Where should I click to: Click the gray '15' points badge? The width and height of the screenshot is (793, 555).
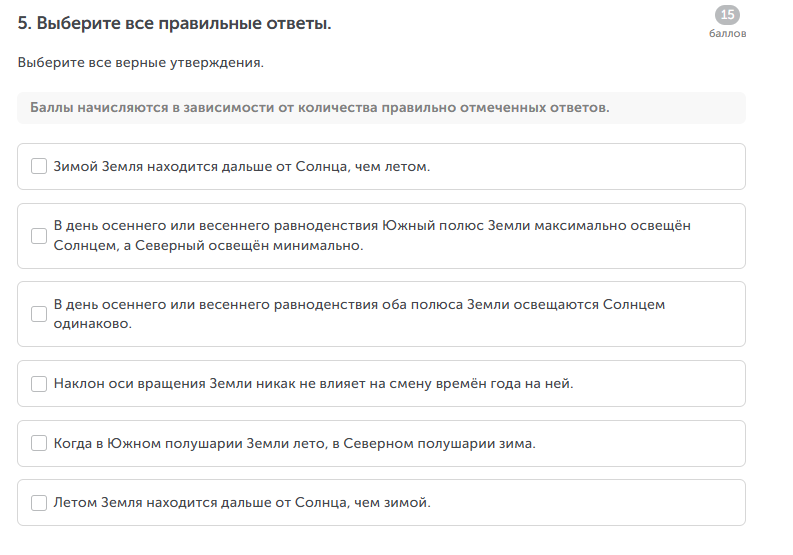[x=727, y=15]
